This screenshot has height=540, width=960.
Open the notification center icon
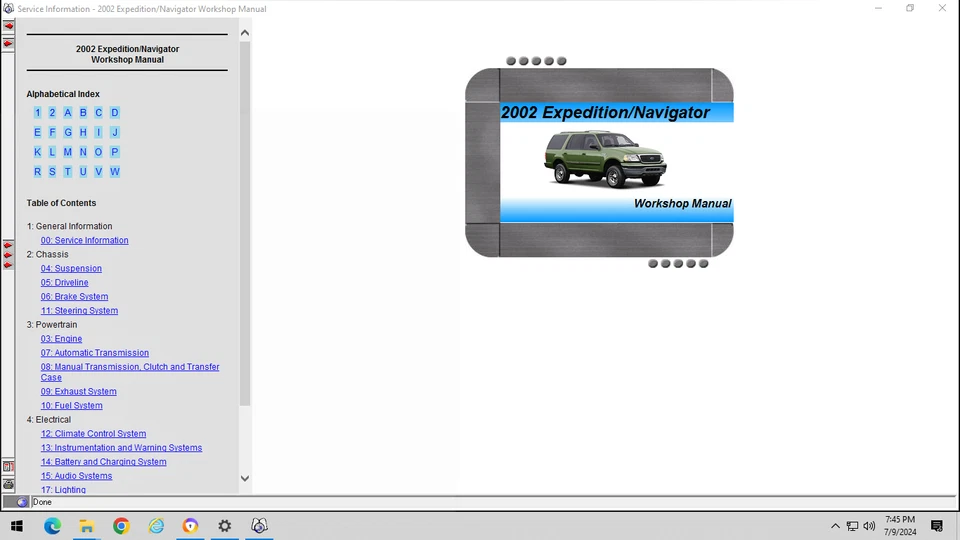(x=937, y=526)
